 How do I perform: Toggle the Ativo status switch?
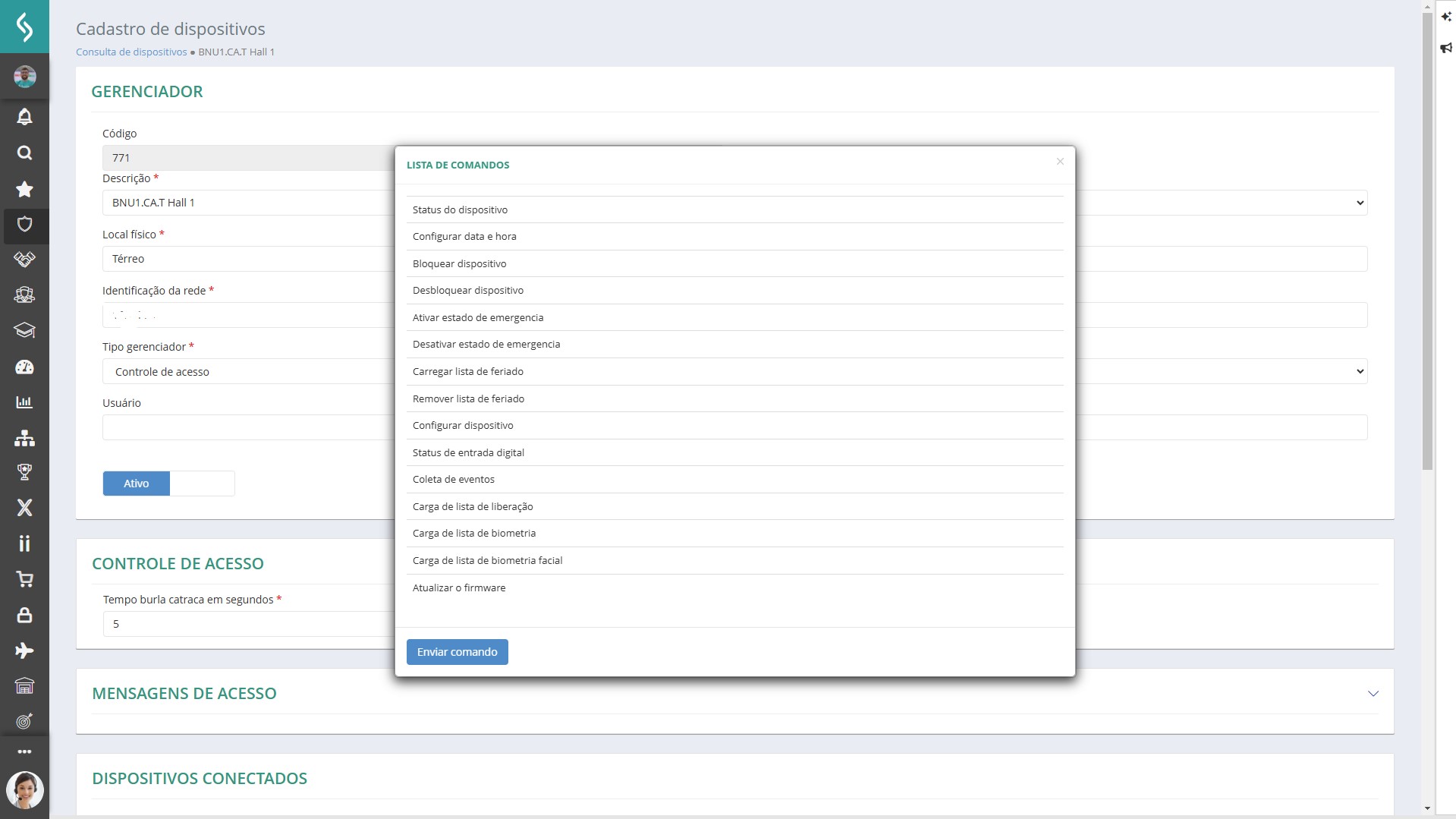[x=168, y=484]
